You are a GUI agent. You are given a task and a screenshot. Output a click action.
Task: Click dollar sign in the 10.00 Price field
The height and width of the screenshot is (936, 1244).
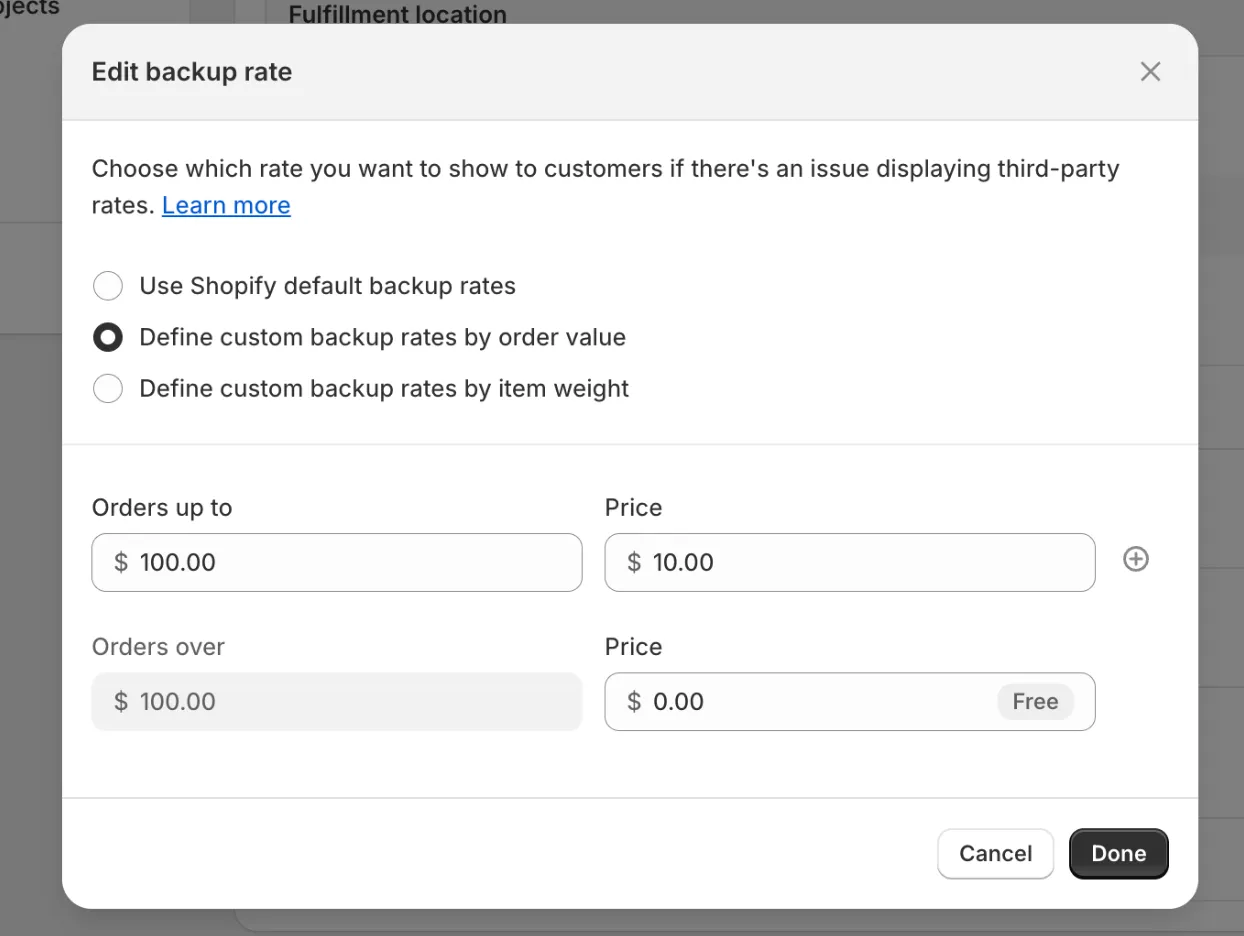tap(634, 562)
